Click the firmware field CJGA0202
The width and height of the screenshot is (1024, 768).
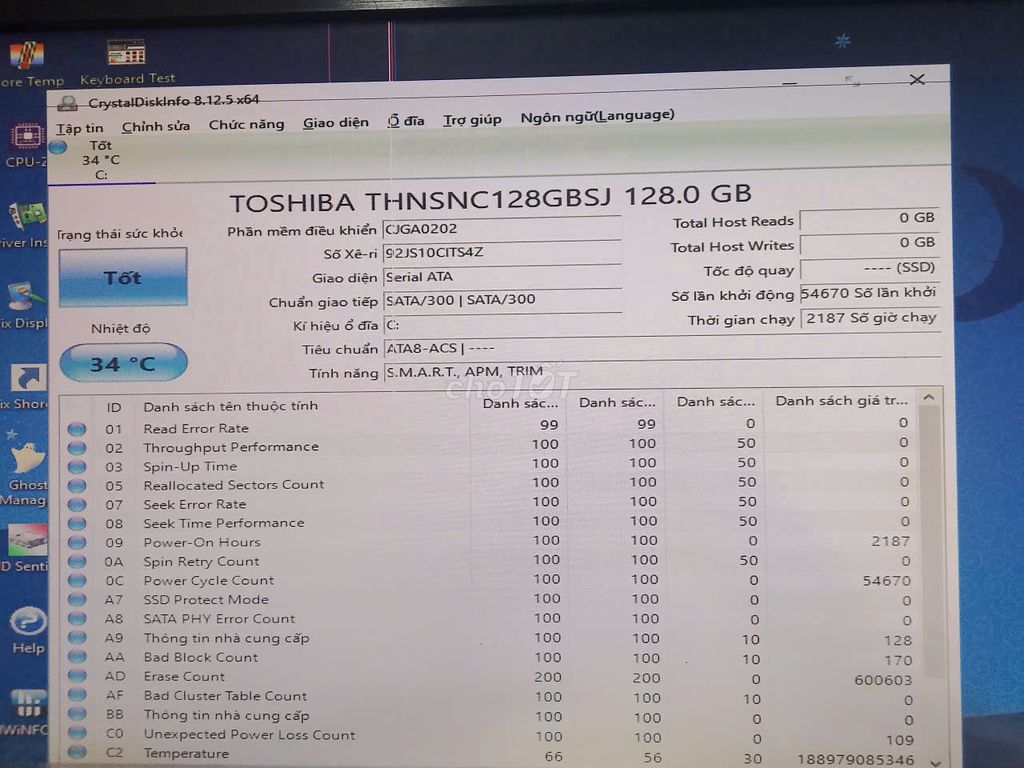(502, 229)
